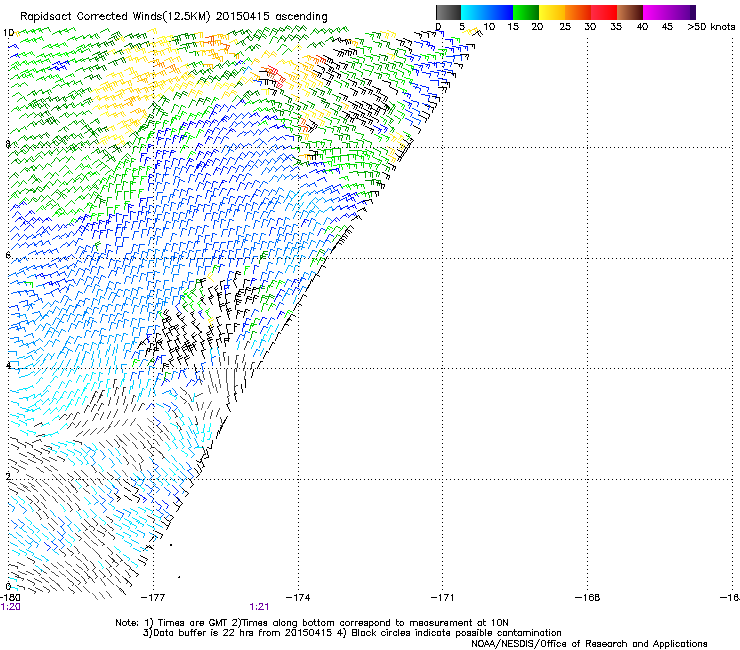Viewport: 740px width, 650px height.
Task: Click the yellow 20-25 knots legend swatch
Action: click(x=552, y=12)
